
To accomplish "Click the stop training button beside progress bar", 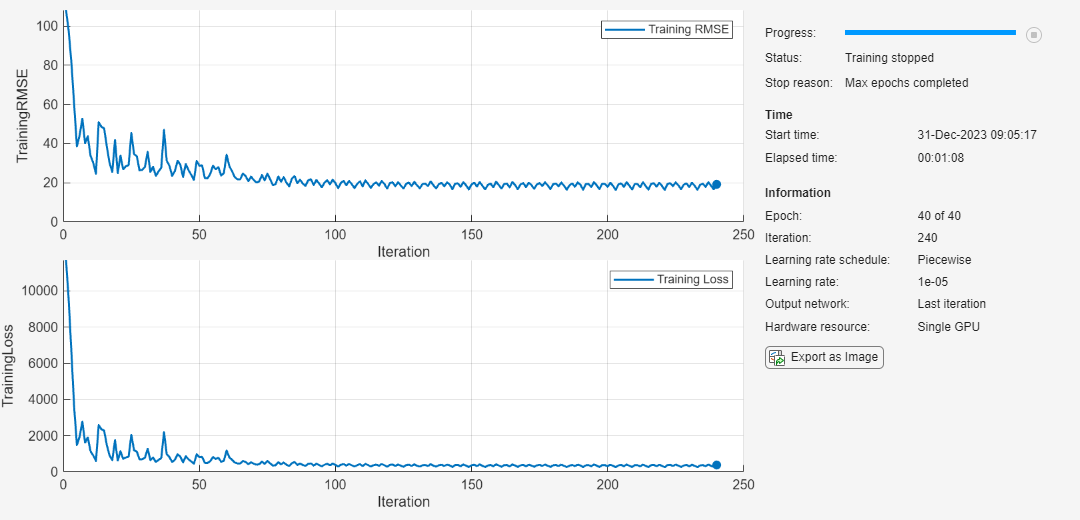I will pos(1034,35).
